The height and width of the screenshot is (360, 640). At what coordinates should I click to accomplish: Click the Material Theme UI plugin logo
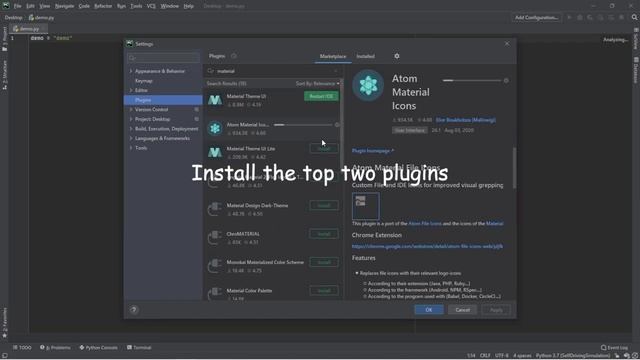[215, 100]
